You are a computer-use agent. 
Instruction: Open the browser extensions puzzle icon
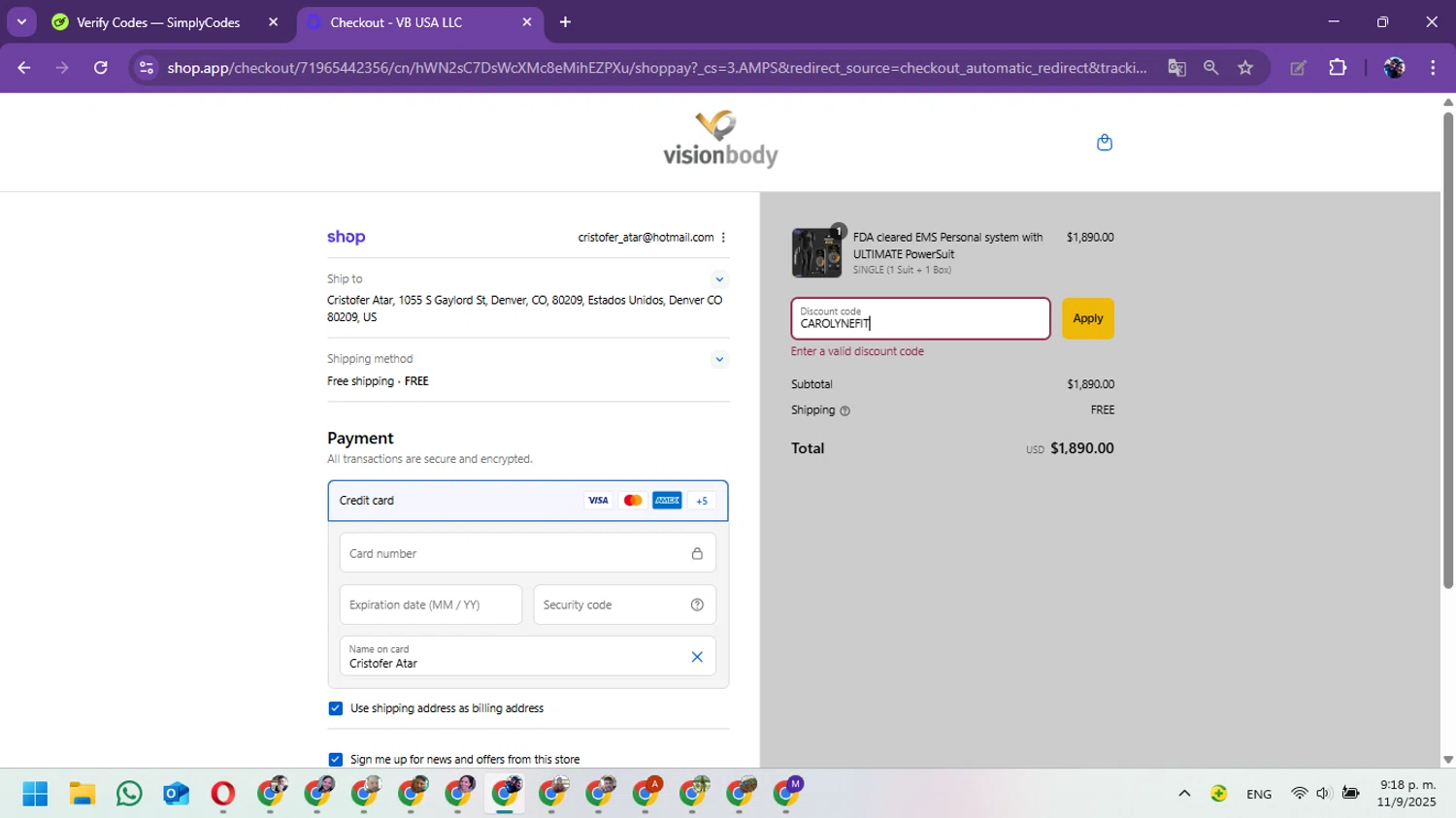pos(1338,68)
